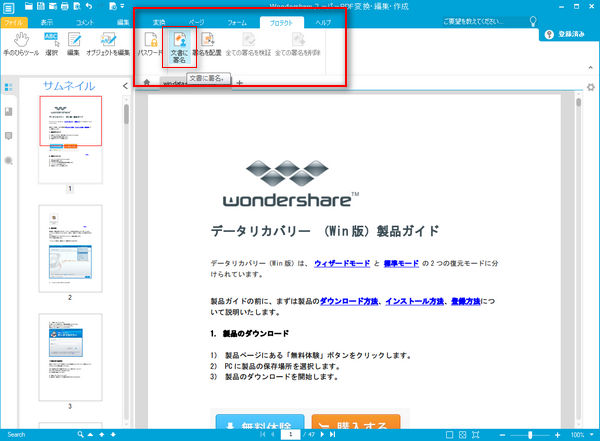Open the 100% zoom level dropdown

[592, 434]
